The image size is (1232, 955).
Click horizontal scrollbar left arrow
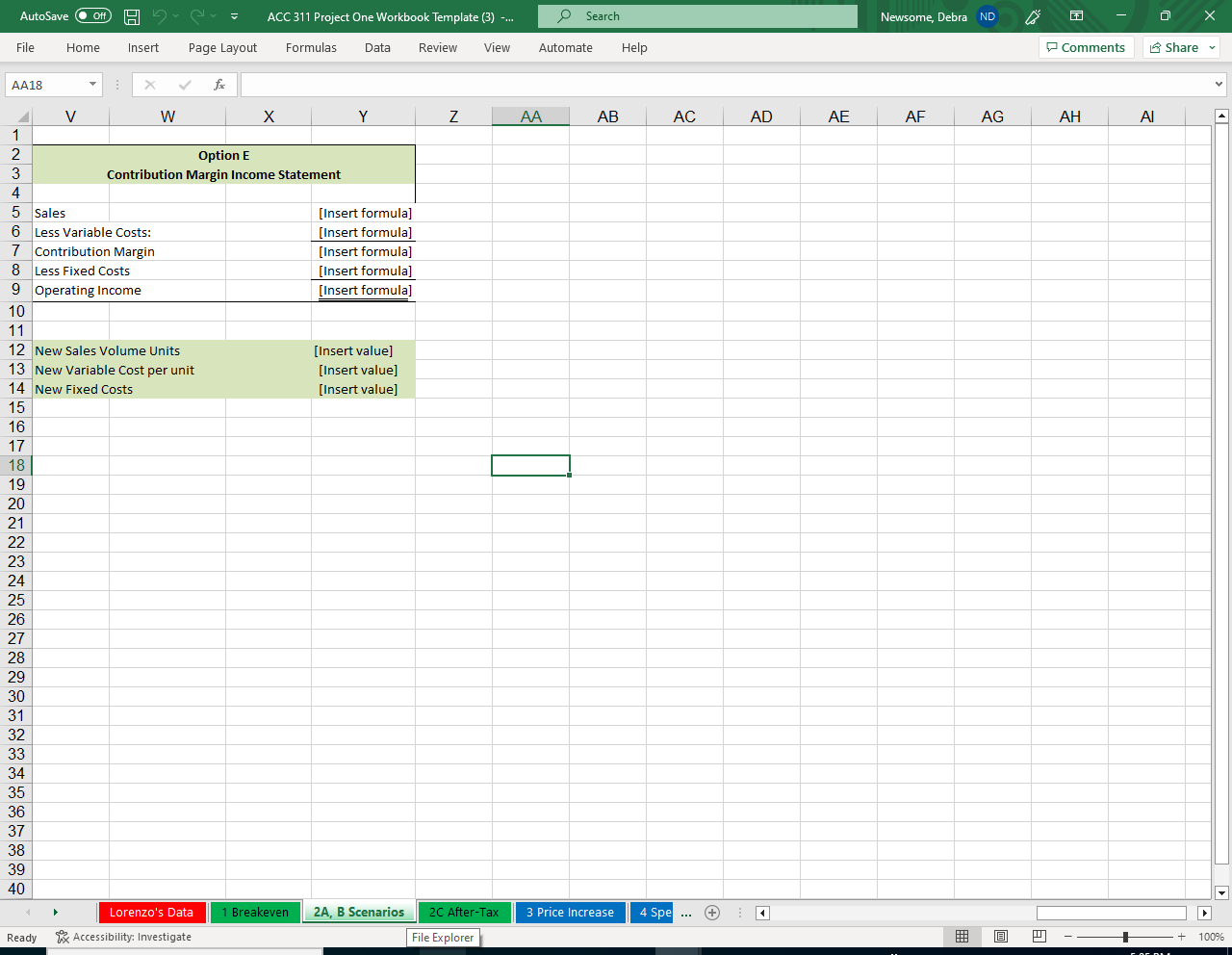[762, 913]
